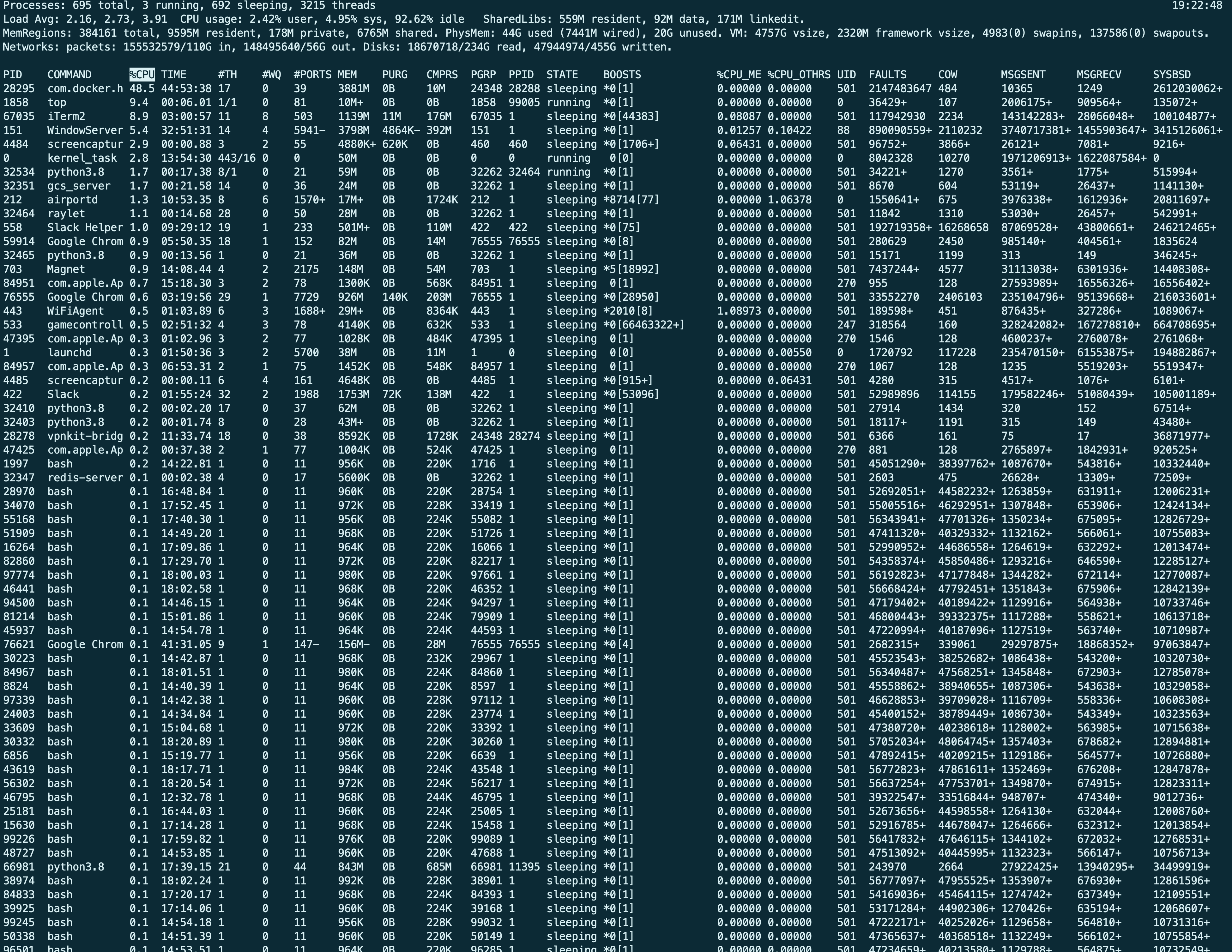Select the 443/16 thread count of kernel_task
The height and width of the screenshot is (952, 1232).
(x=236, y=158)
